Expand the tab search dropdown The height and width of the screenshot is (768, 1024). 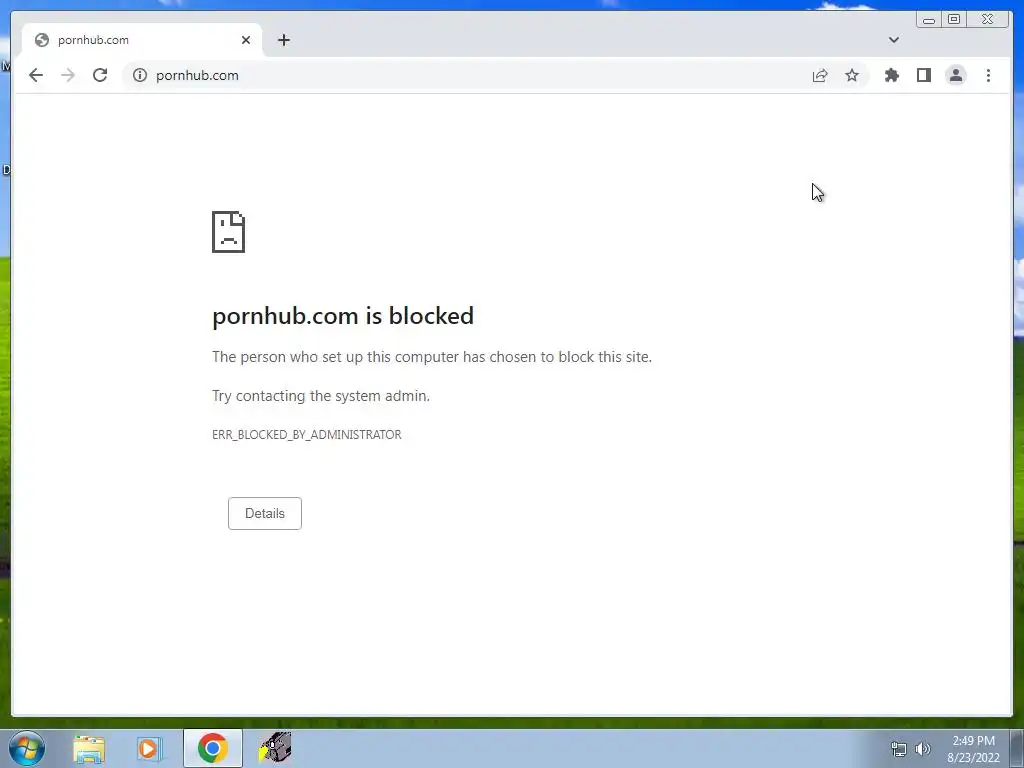point(894,40)
